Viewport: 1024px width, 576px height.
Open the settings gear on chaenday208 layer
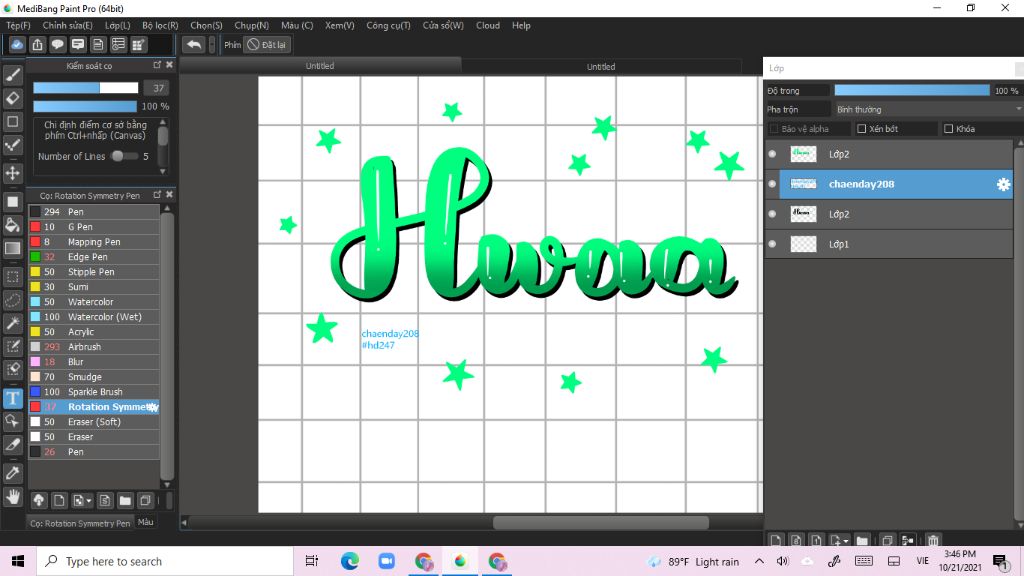pos(1003,184)
